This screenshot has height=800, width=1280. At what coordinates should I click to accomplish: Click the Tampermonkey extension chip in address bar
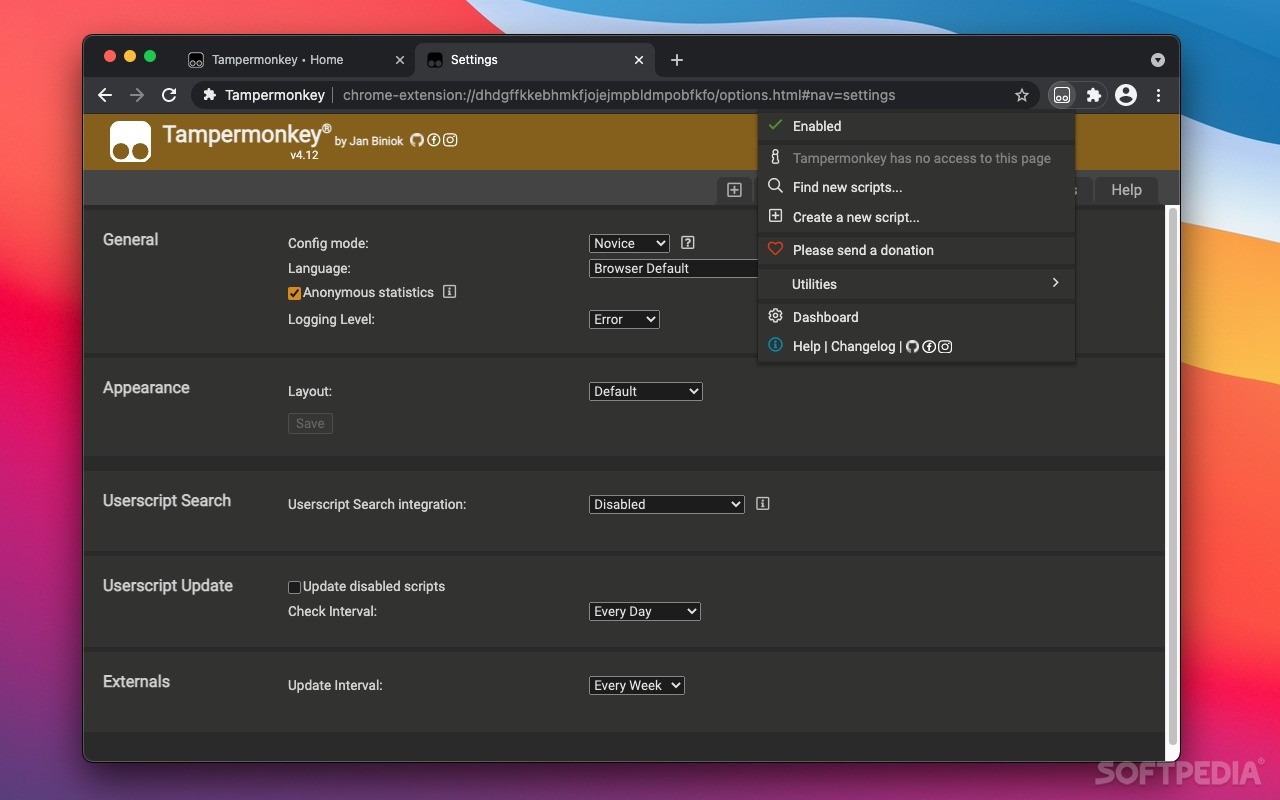pyautogui.click(x=264, y=95)
